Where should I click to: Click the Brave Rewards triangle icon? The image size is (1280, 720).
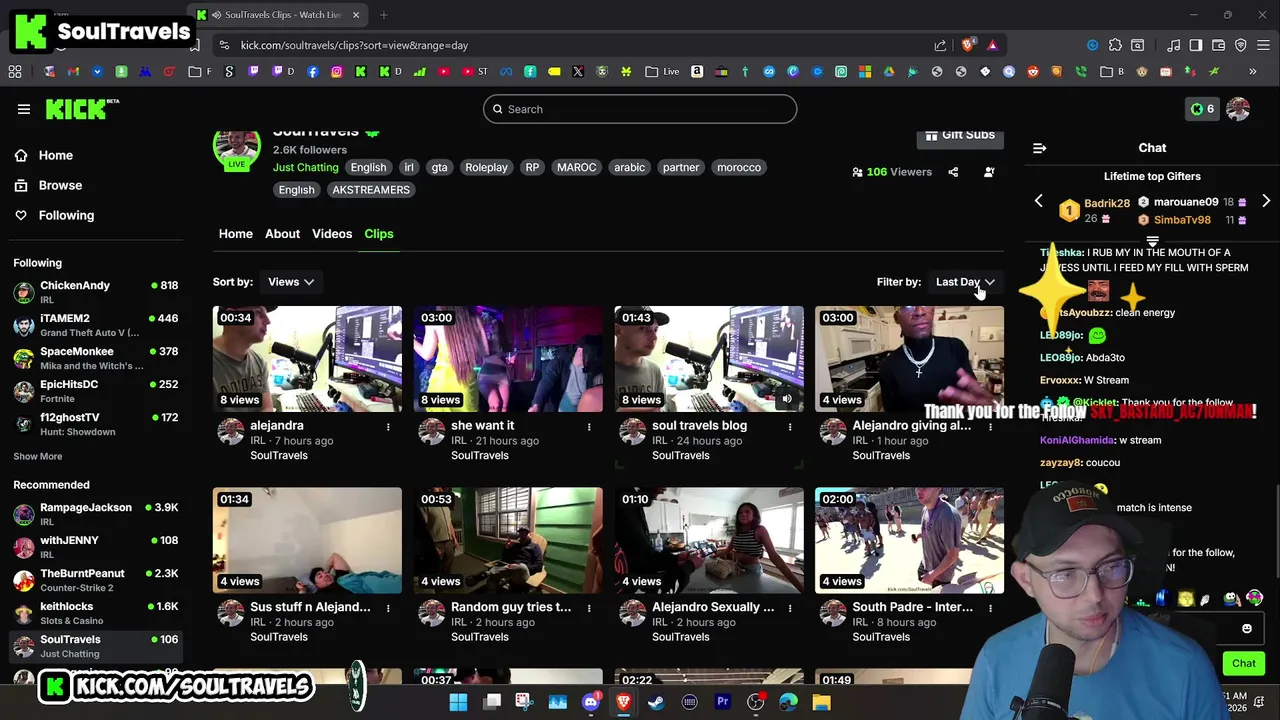pyautogui.click(x=992, y=45)
